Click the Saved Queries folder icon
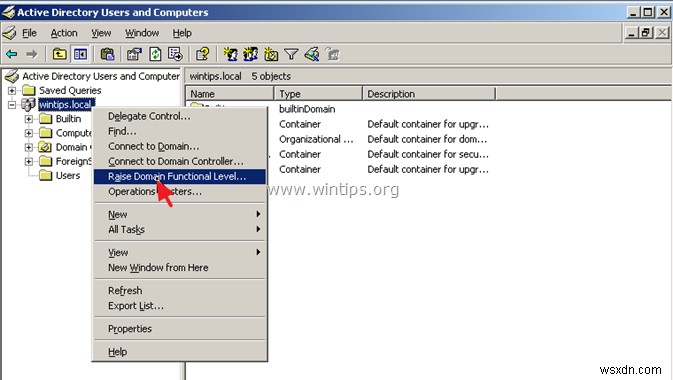Screen dimensions: 673x380 29,90
